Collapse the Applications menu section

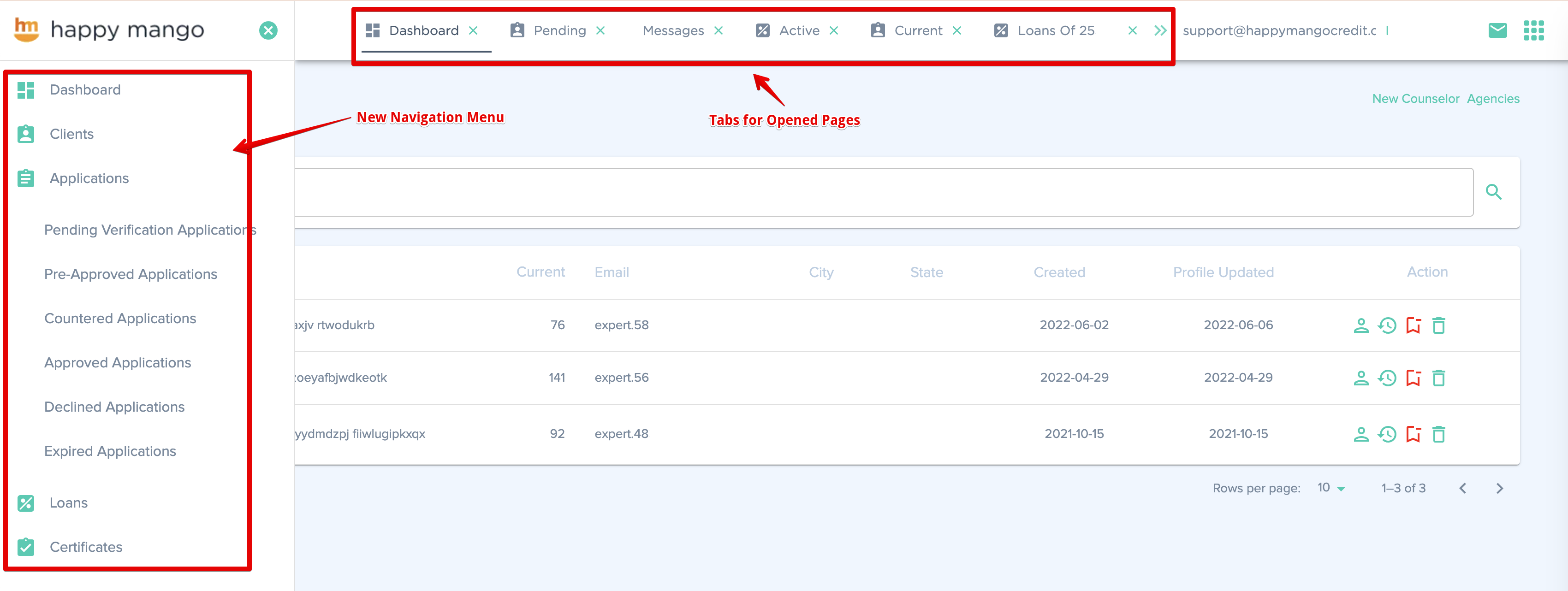pyautogui.click(x=89, y=178)
